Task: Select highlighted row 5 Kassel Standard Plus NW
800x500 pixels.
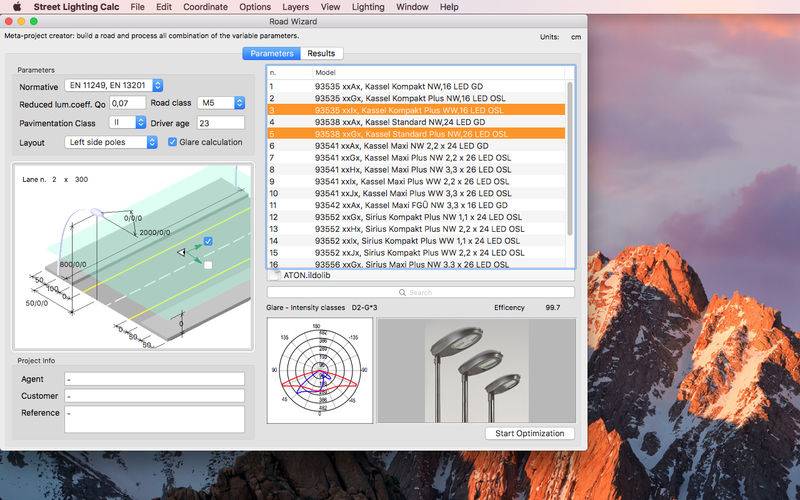Action: [x=416, y=134]
